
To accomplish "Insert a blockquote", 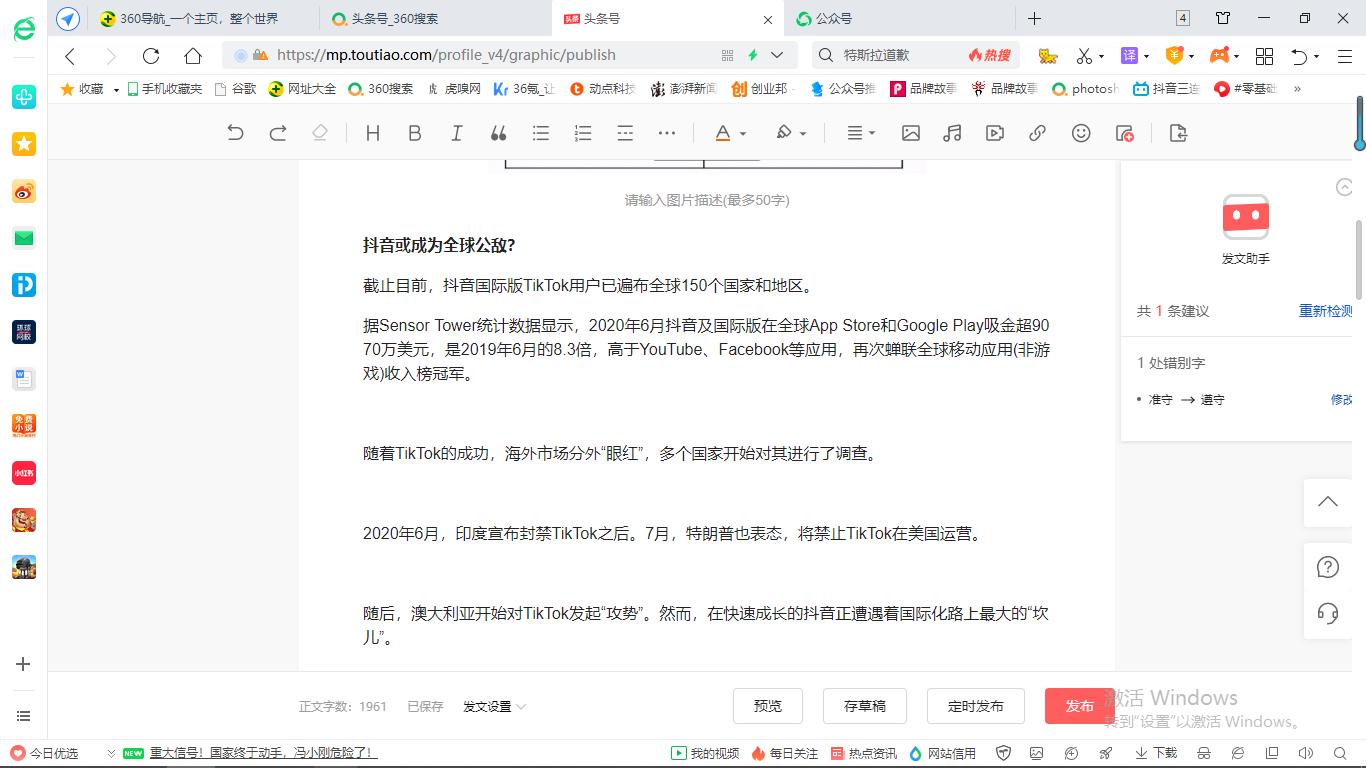I will [x=498, y=132].
